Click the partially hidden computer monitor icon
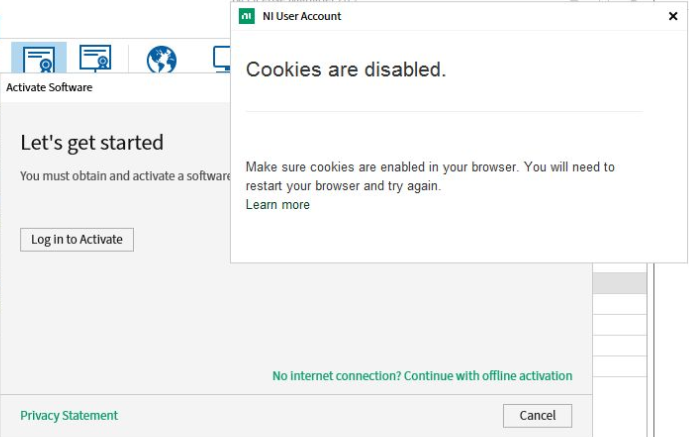The width and height of the screenshot is (689, 437). point(222,58)
